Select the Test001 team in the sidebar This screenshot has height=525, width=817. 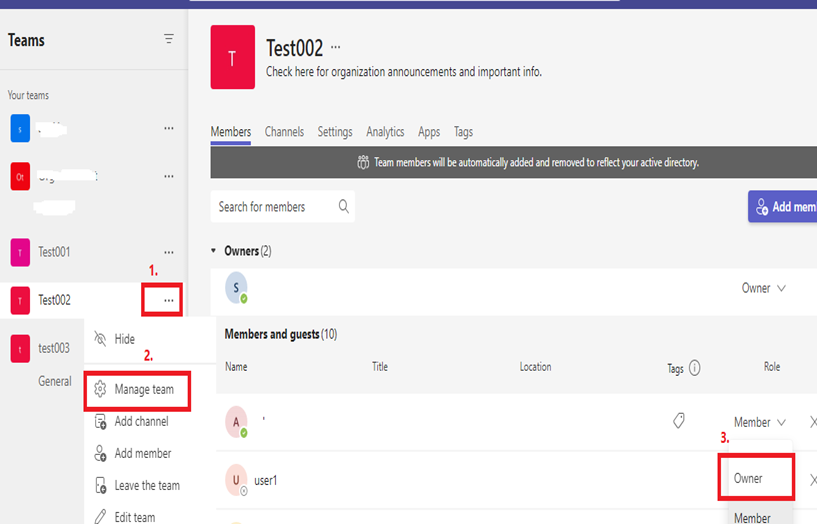coord(54,252)
